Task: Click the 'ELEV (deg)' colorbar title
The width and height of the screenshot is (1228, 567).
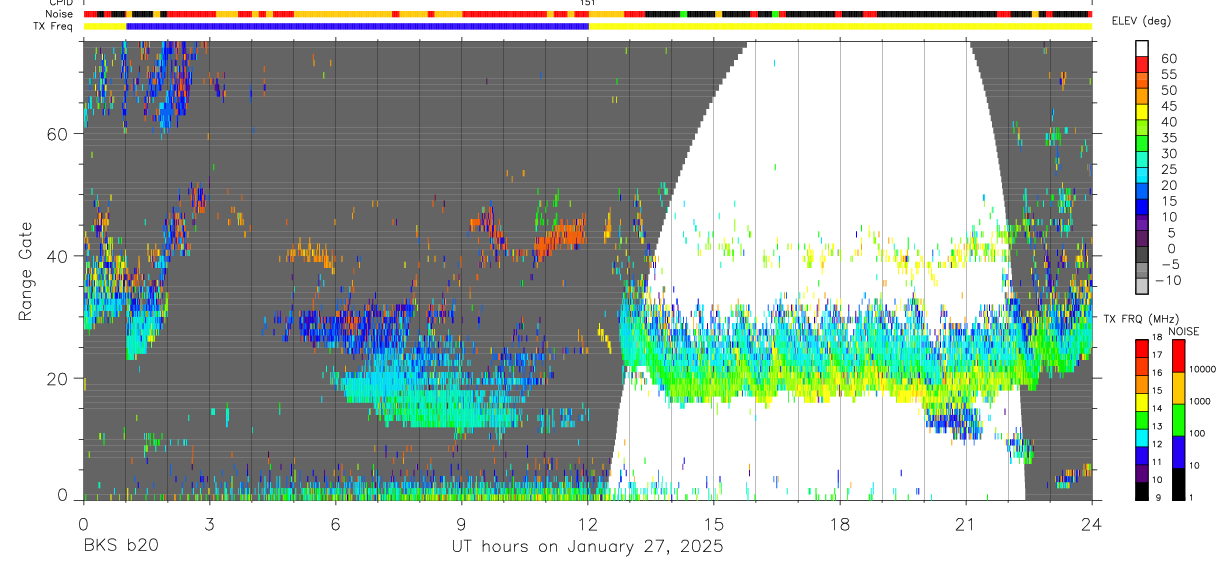Action: click(1141, 21)
